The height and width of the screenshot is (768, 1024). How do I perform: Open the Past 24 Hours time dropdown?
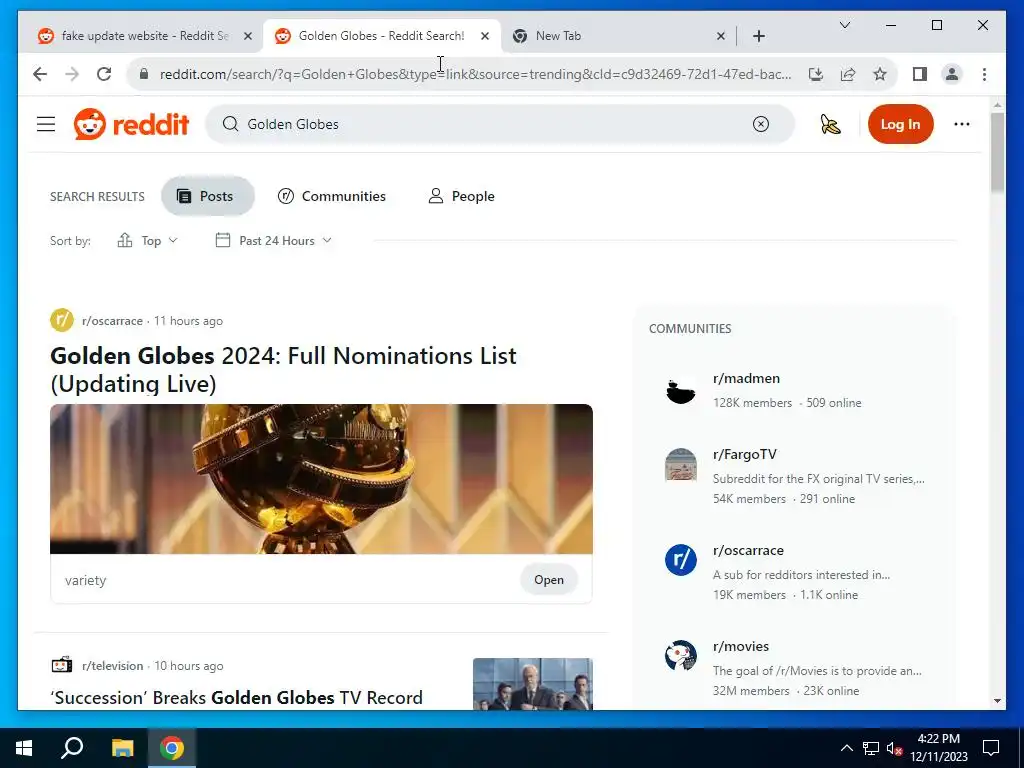click(274, 240)
